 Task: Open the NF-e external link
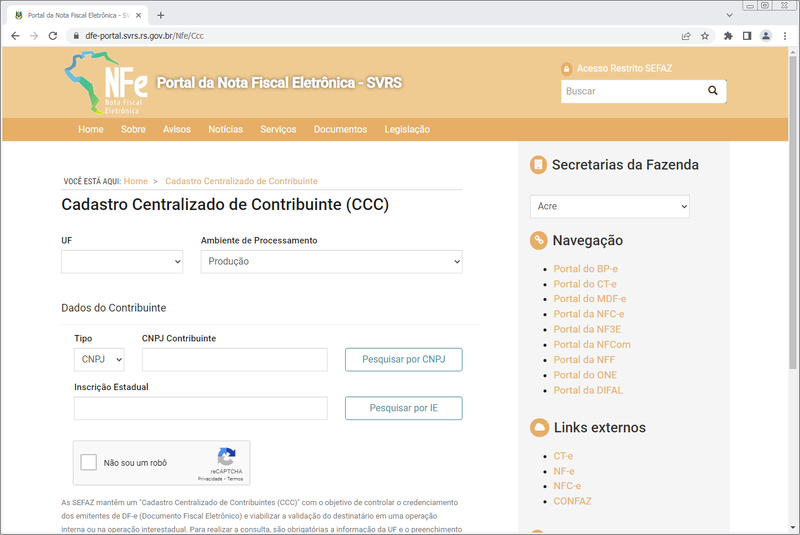click(564, 471)
